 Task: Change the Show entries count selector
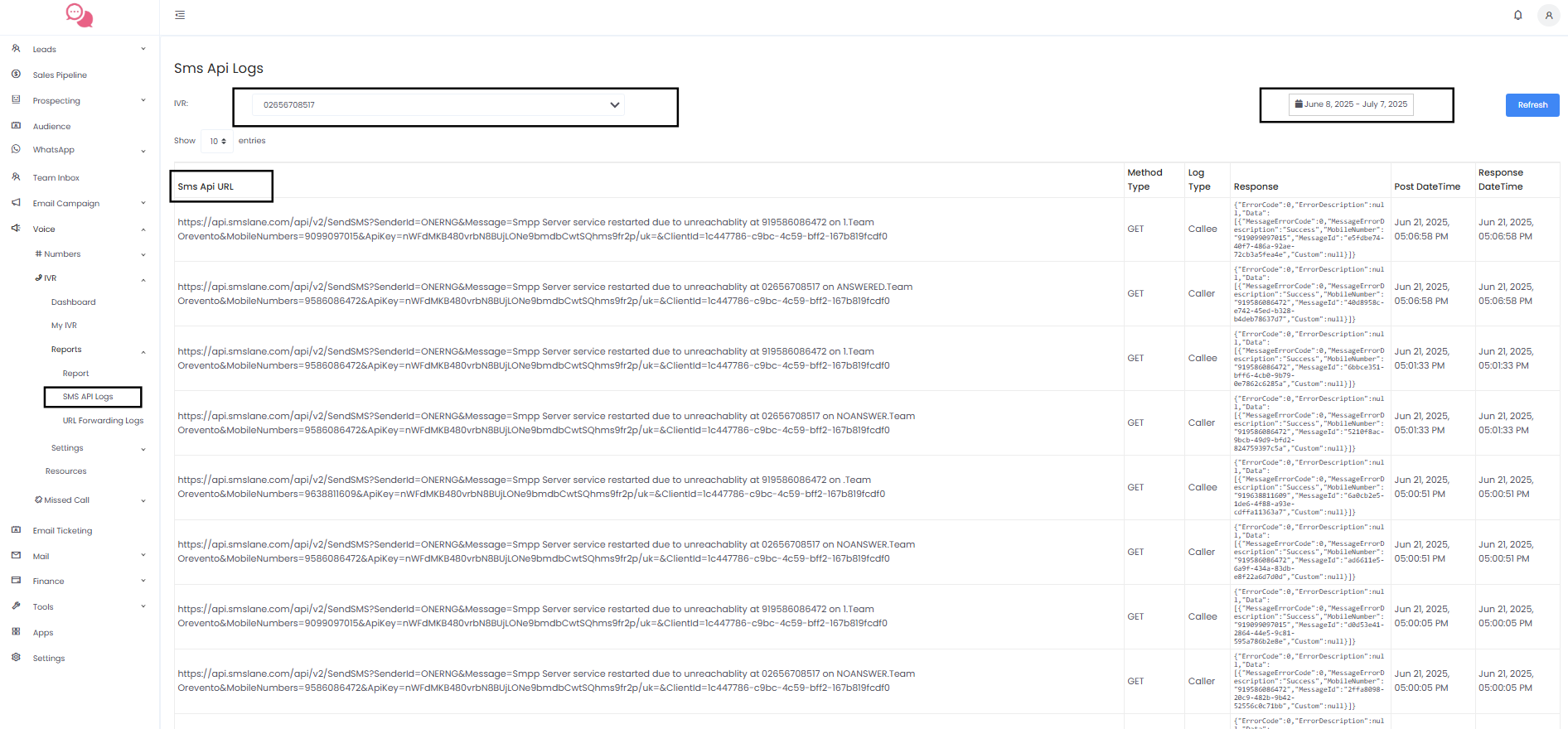point(217,141)
